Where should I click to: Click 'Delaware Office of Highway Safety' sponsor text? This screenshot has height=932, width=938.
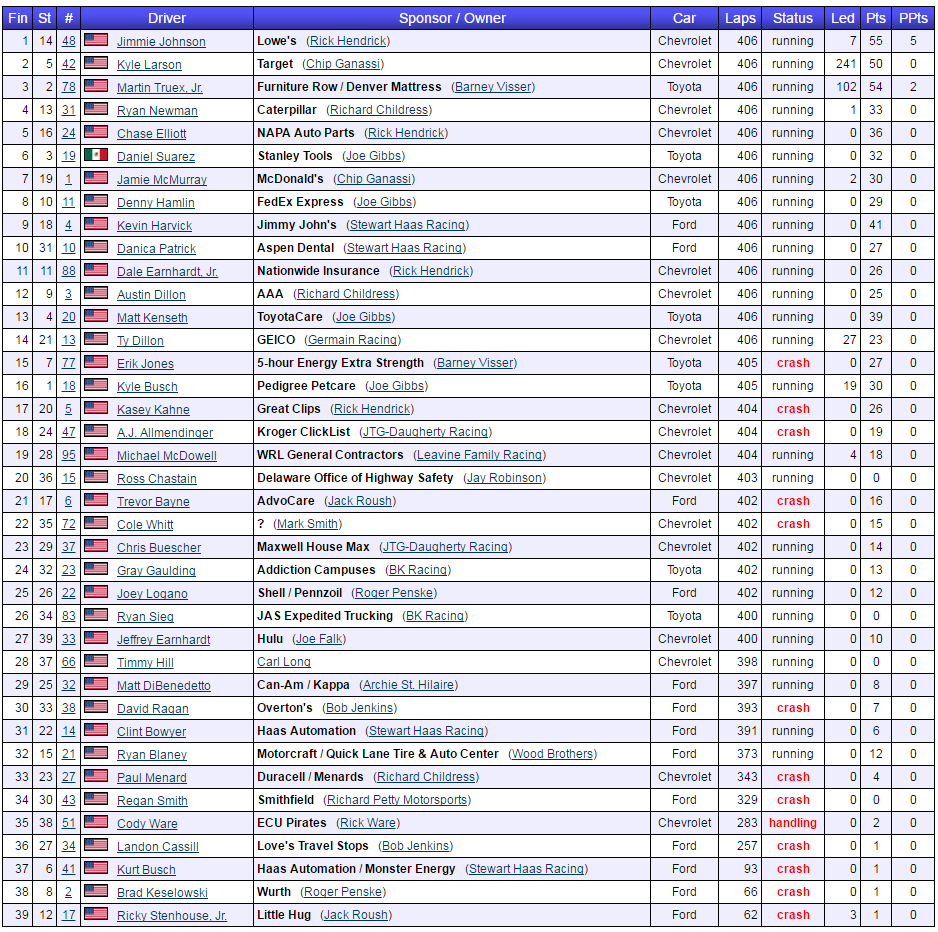(355, 477)
